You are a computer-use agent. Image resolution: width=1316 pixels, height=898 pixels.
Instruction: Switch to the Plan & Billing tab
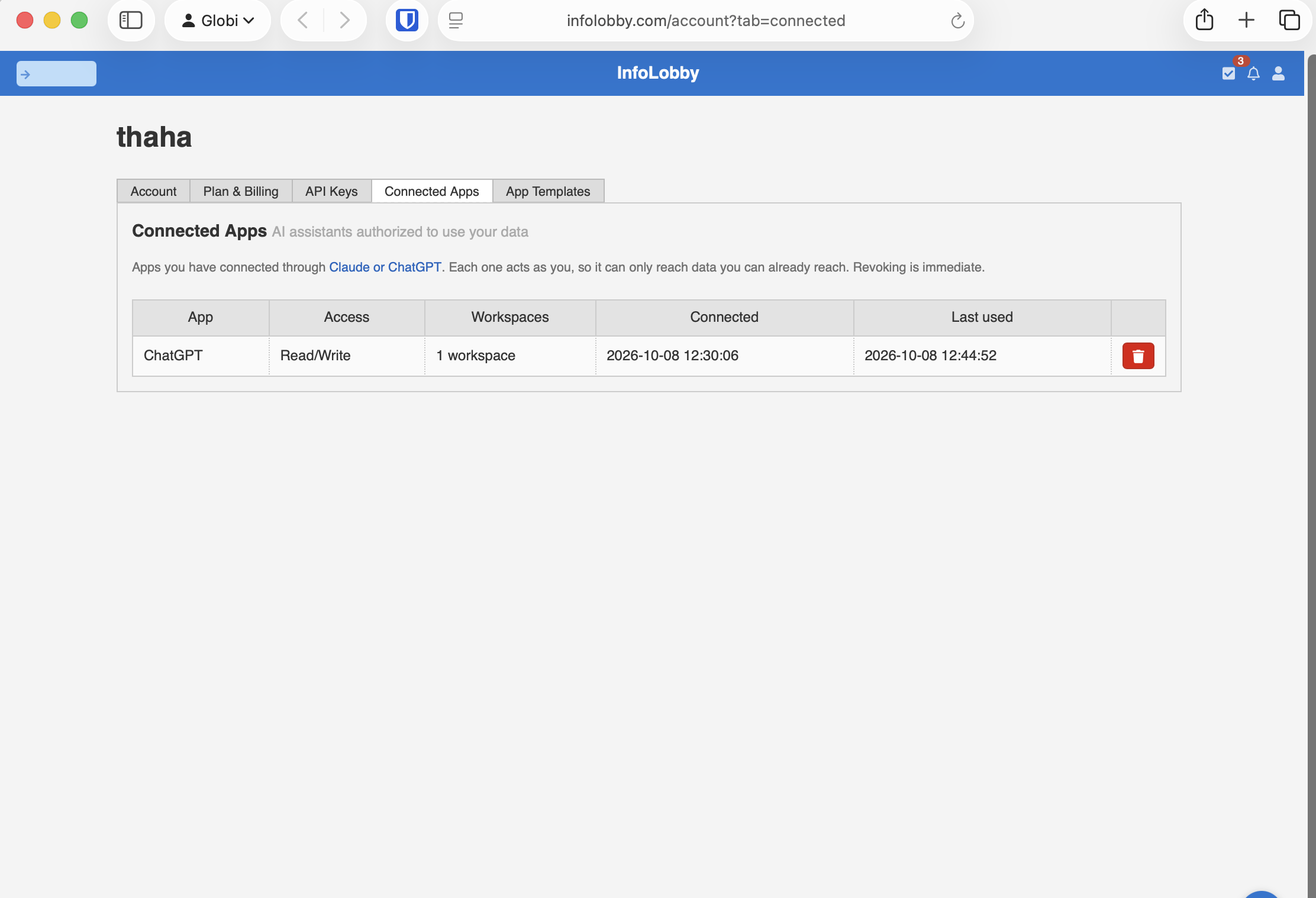241,191
